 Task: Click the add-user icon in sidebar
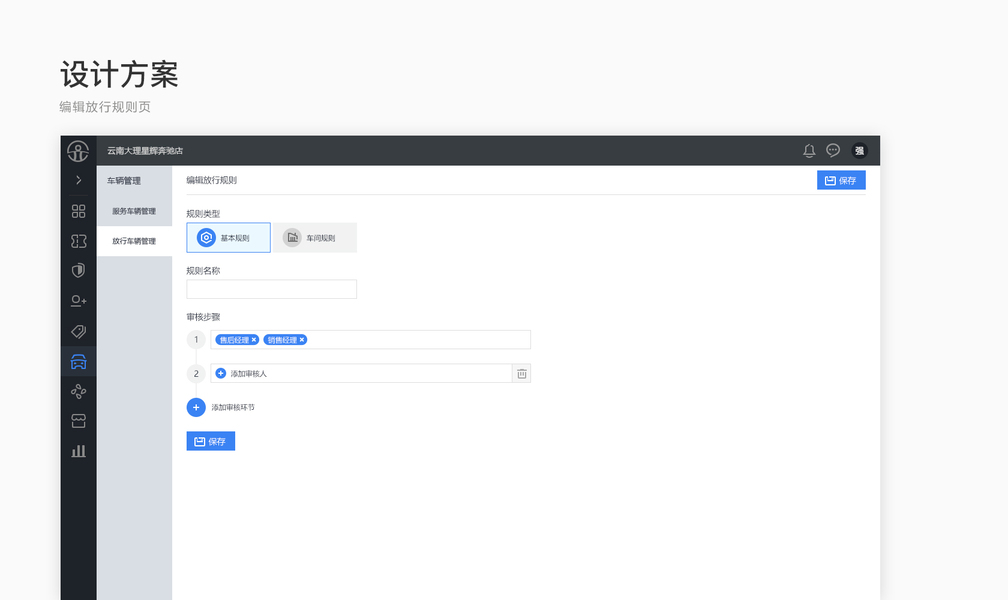[x=78, y=301]
